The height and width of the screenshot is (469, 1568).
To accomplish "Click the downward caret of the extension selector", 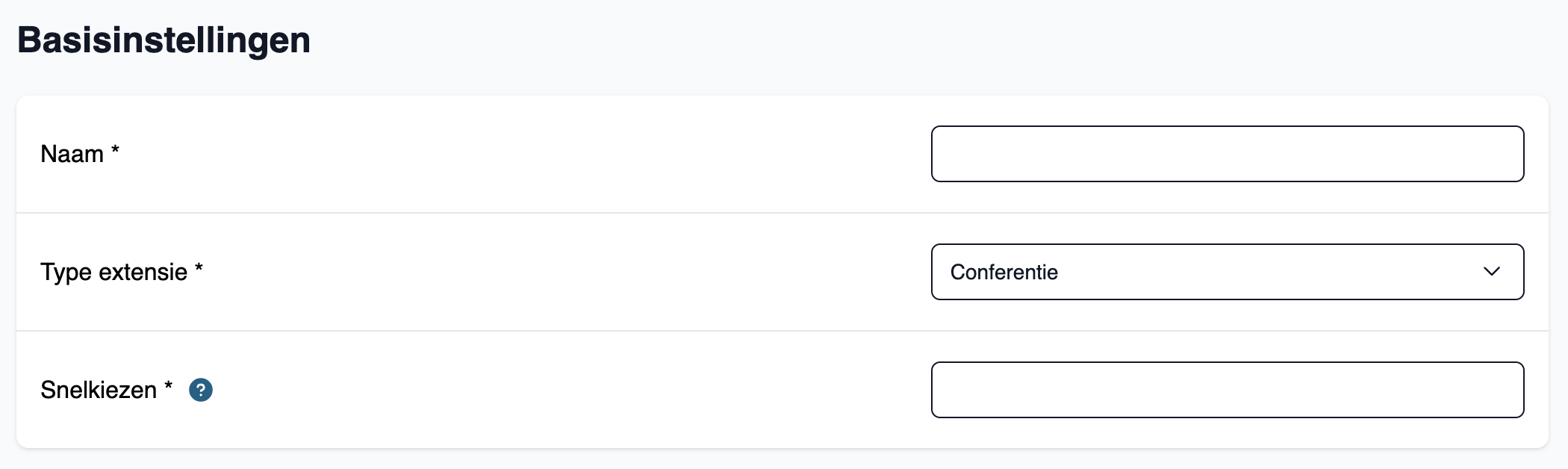I will pyautogui.click(x=1491, y=272).
